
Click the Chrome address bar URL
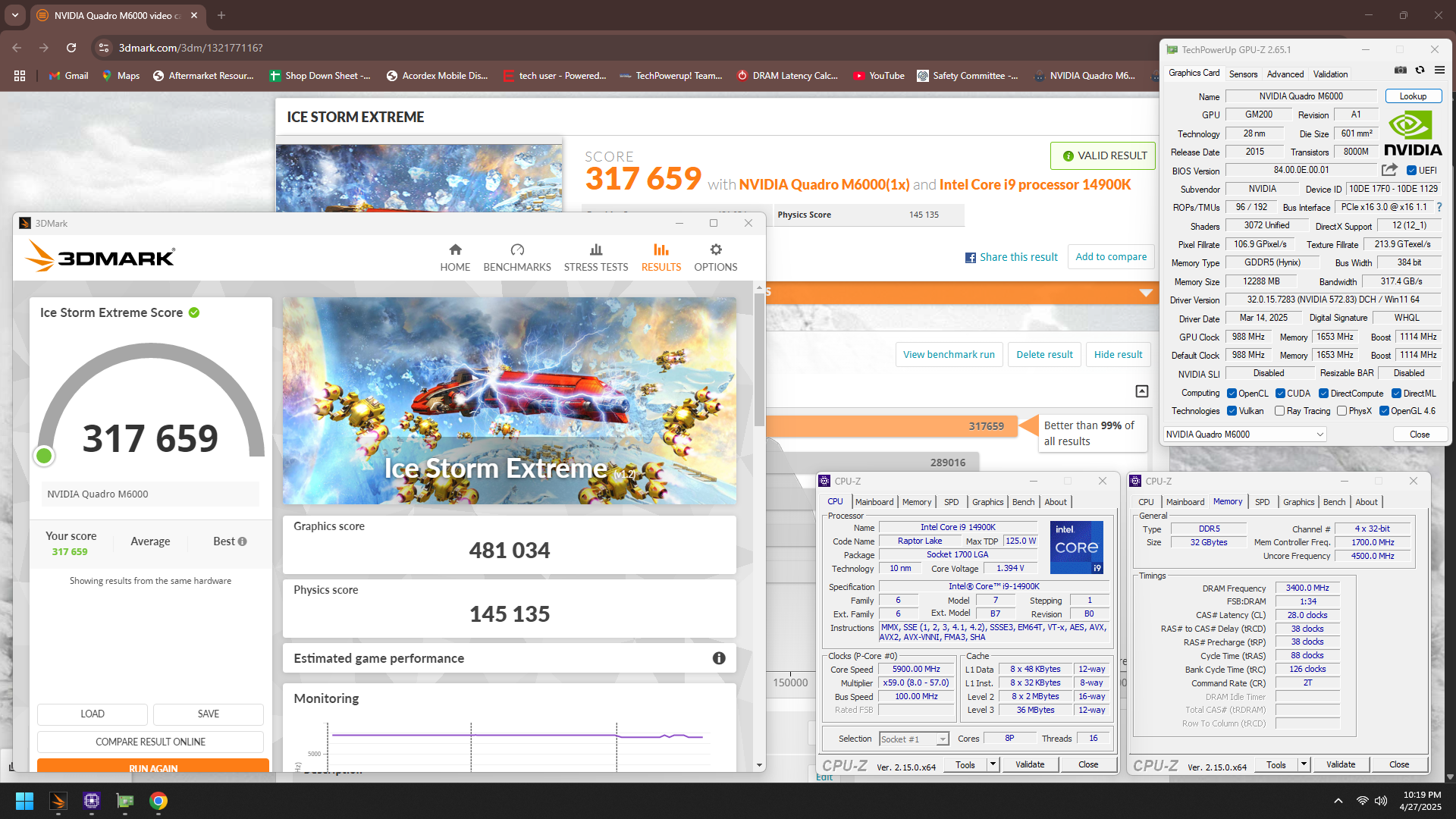[x=190, y=48]
